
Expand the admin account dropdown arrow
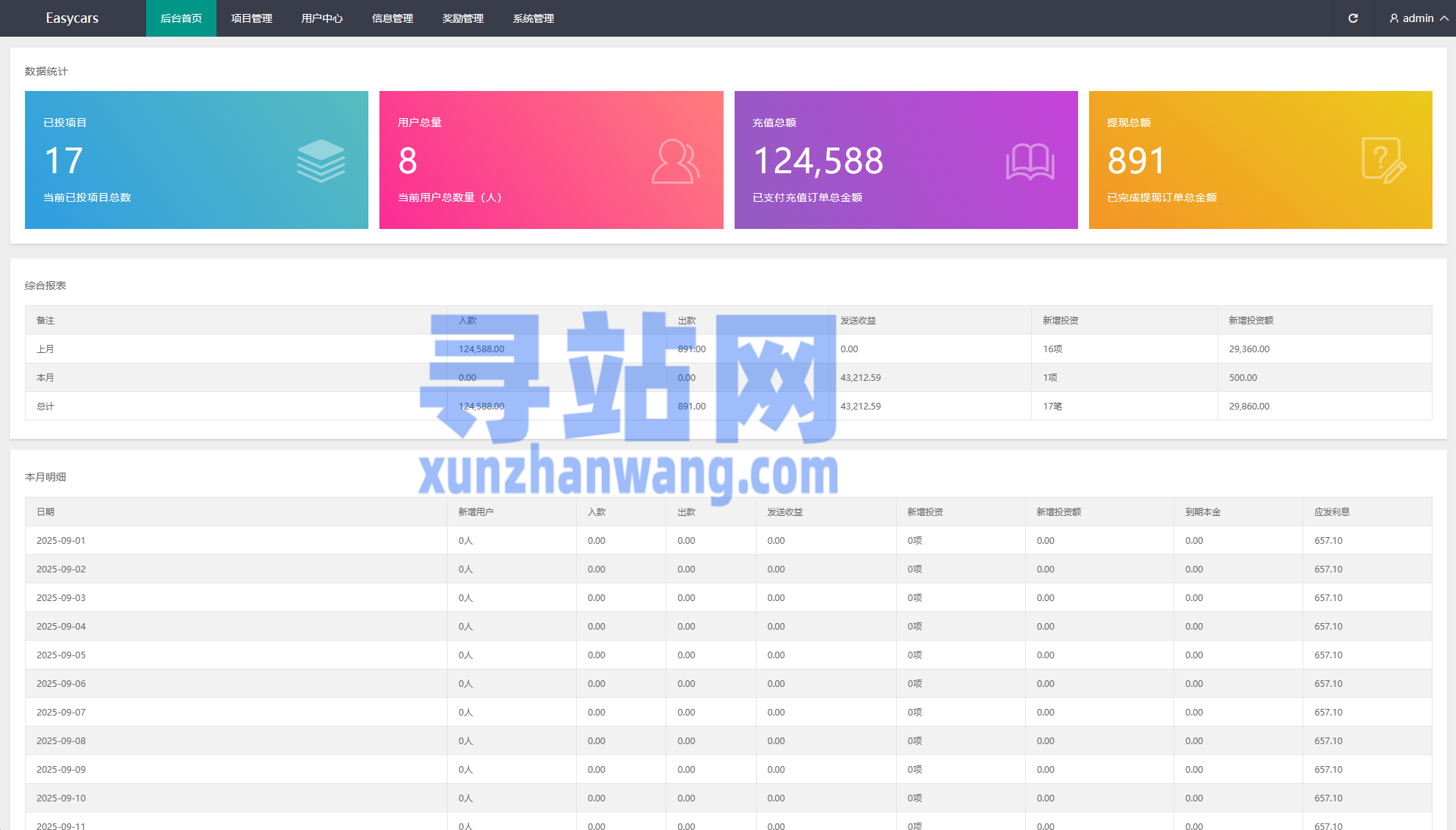pos(1444,18)
